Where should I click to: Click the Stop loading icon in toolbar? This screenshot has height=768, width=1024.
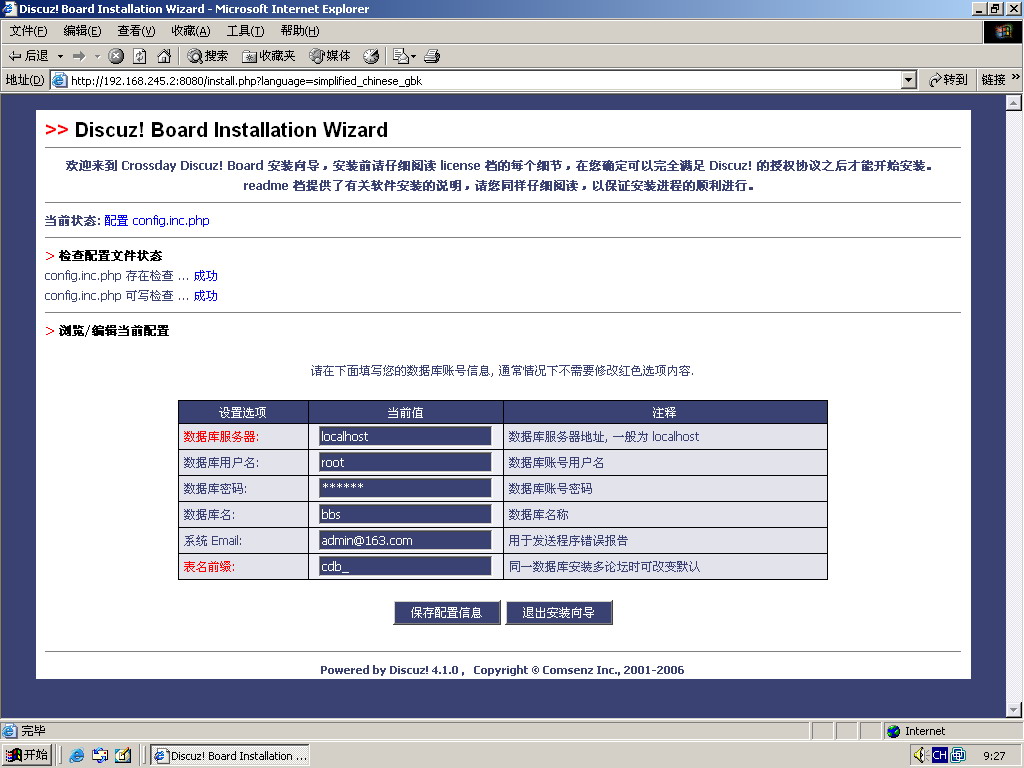pyautogui.click(x=116, y=56)
